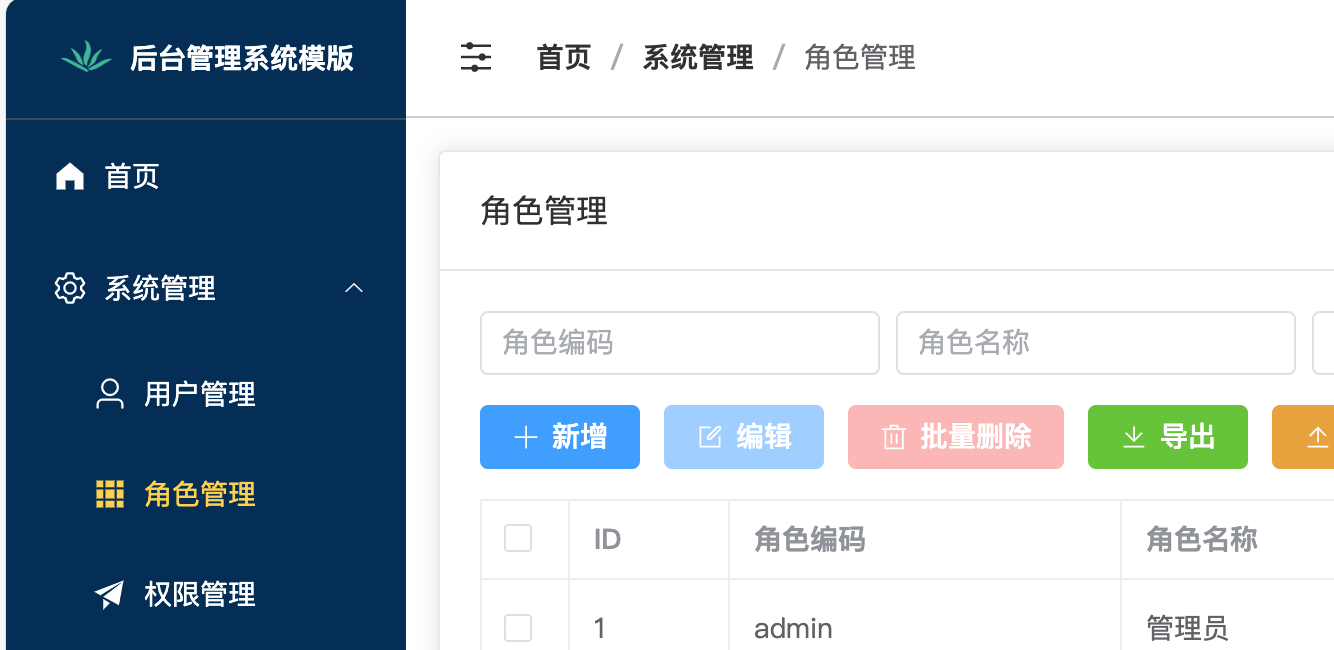The height and width of the screenshot is (650, 1334).
Task: Tick the select-all checkbox in table header
Action: coord(518,539)
